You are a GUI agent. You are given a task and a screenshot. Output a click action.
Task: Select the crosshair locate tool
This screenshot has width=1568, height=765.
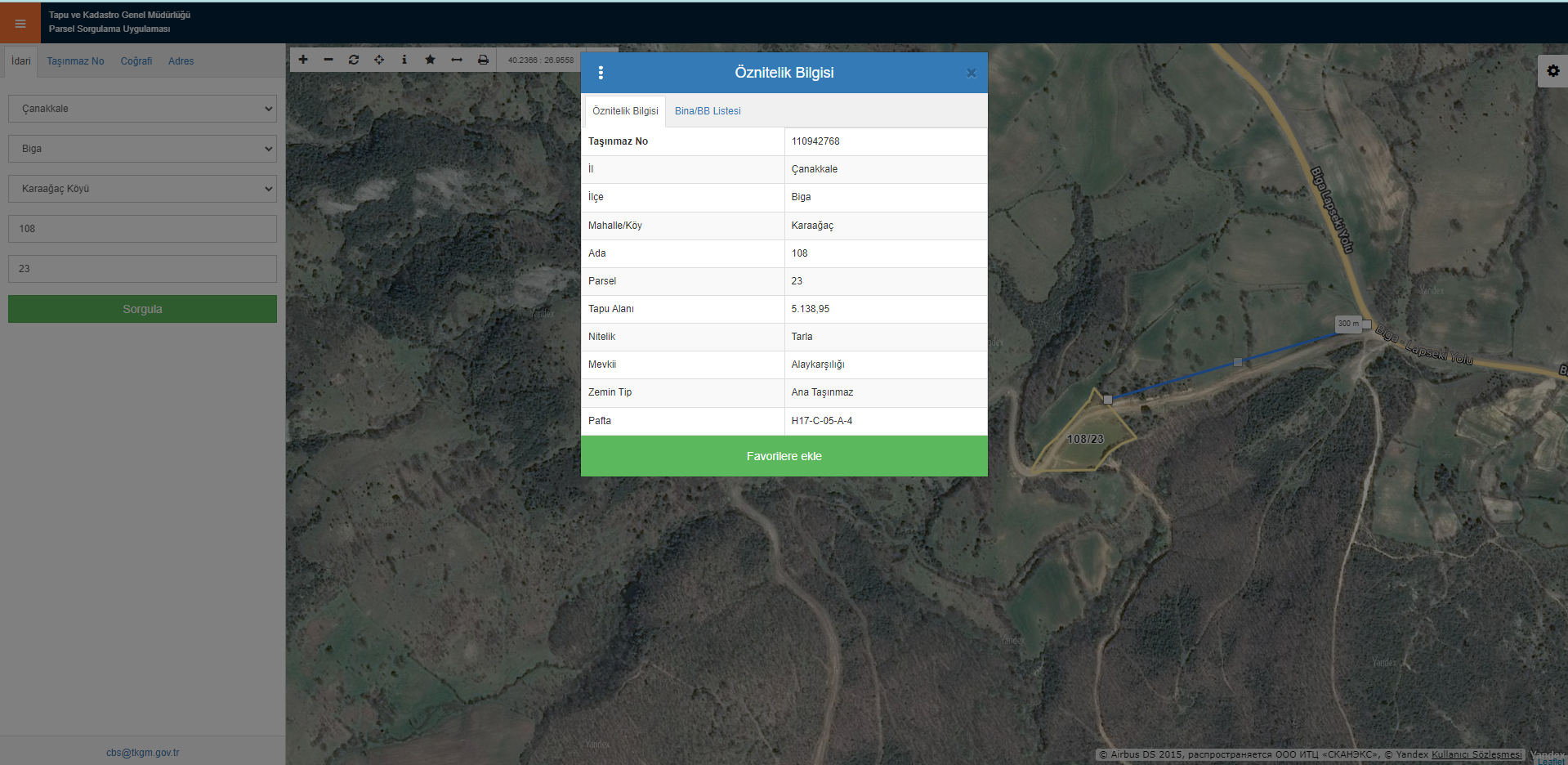pyautogui.click(x=379, y=60)
